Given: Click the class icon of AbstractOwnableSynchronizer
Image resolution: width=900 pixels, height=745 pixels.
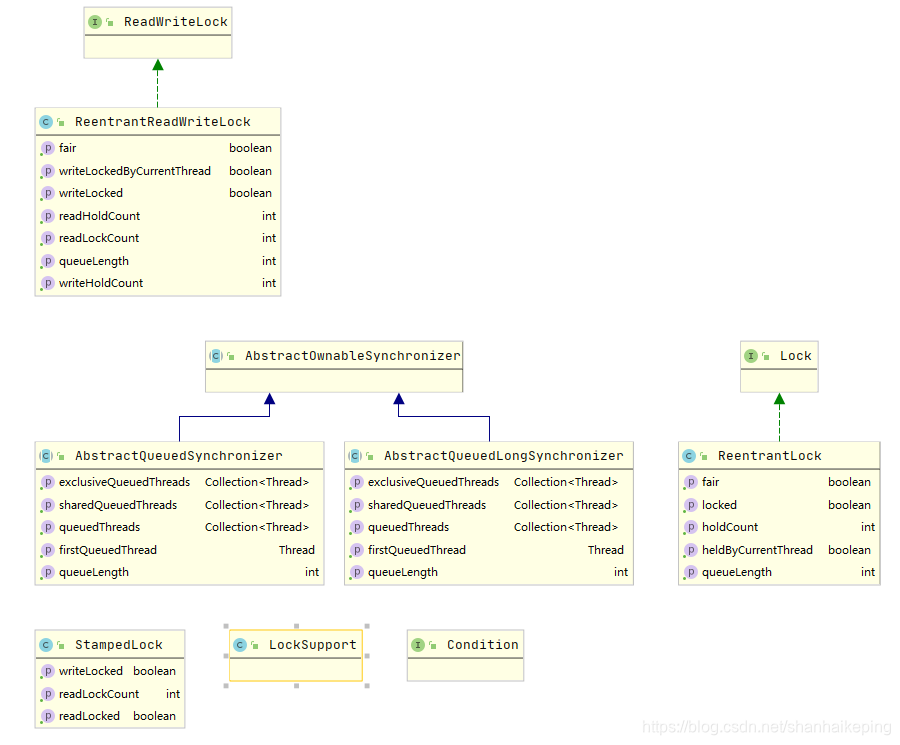Looking at the screenshot, I should point(214,355).
